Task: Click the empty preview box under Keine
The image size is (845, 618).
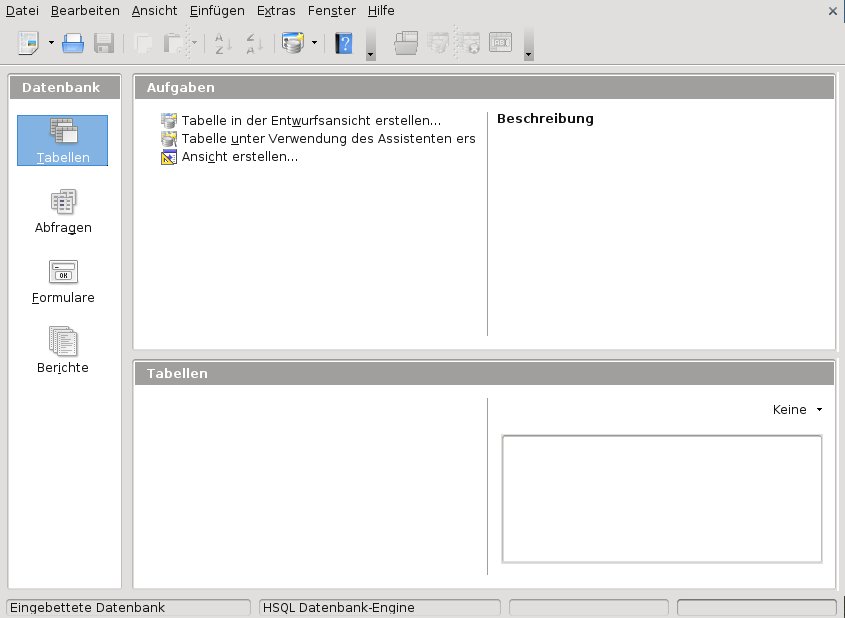Action: coord(661,499)
